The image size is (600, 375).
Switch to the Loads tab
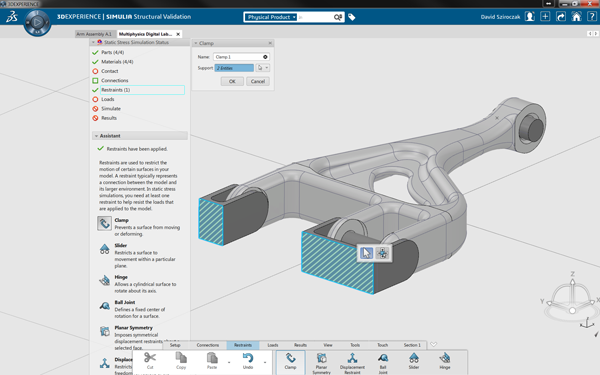273,345
